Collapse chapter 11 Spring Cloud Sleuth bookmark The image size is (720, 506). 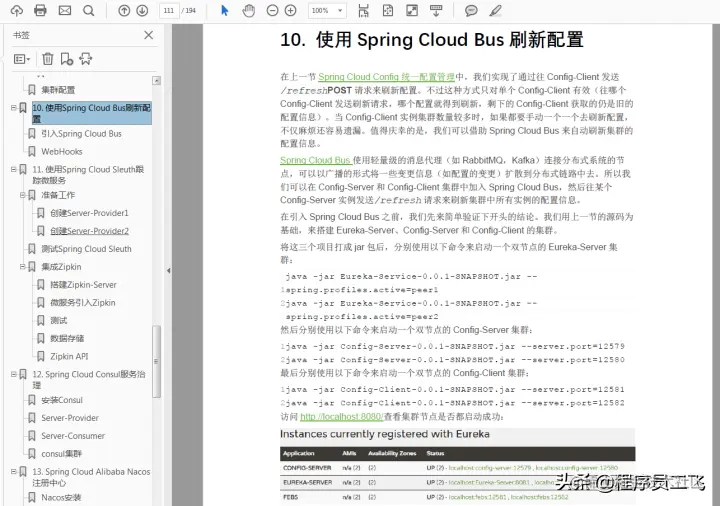[x=14, y=169]
